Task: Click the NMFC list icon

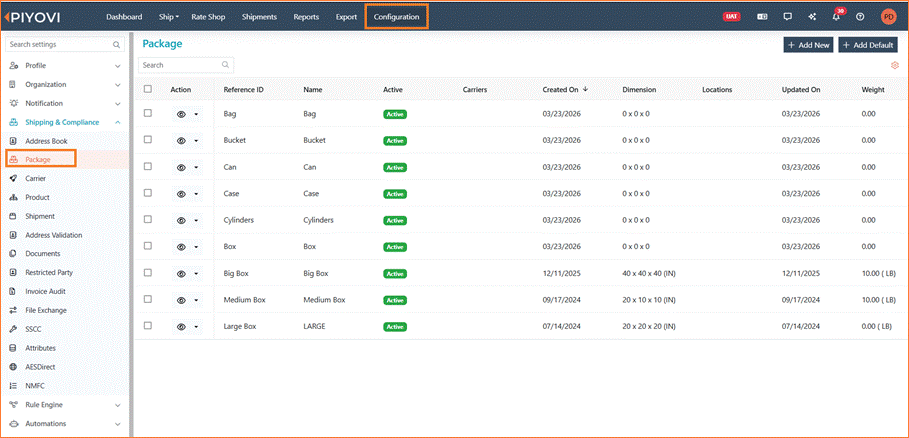Action: click(x=13, y=385)
